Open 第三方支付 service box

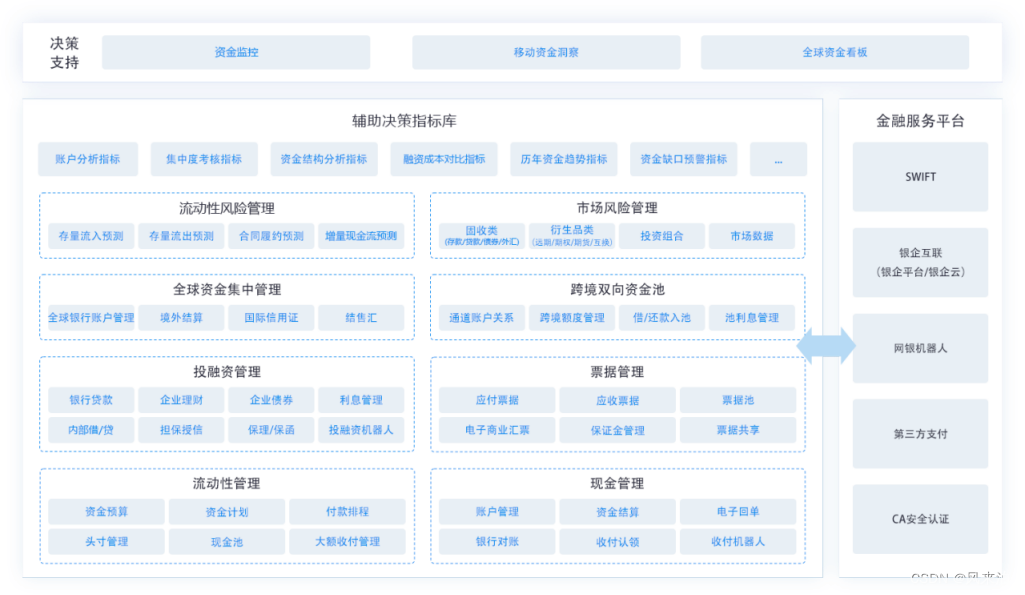920,434
